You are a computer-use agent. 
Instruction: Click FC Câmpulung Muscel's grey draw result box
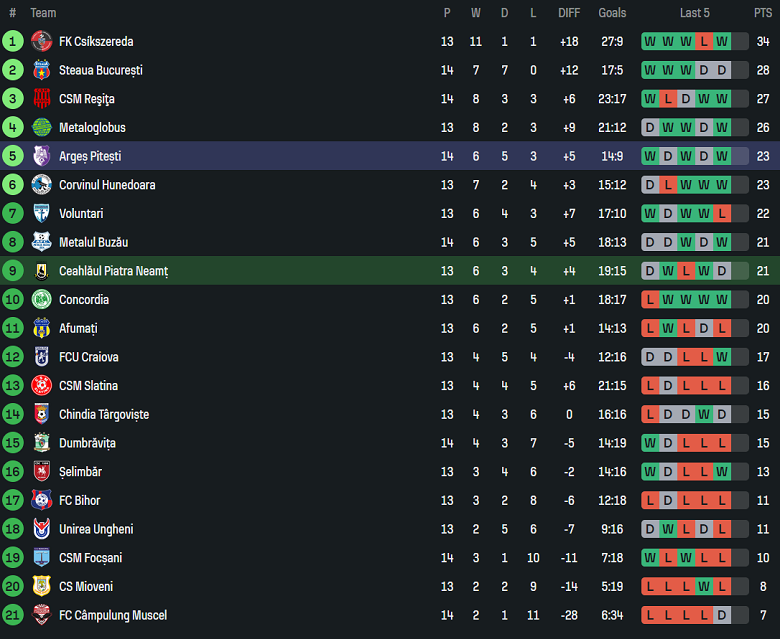pyautogui.click(x=722, y=615)
